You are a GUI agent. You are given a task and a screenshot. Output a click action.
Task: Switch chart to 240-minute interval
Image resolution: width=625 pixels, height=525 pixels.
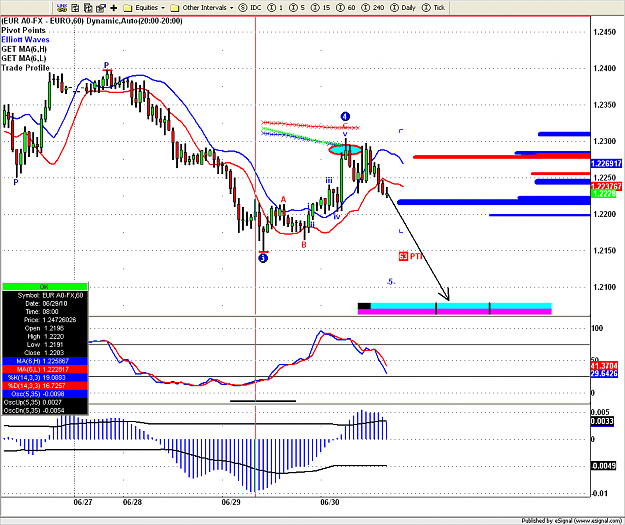pos(373,7)
